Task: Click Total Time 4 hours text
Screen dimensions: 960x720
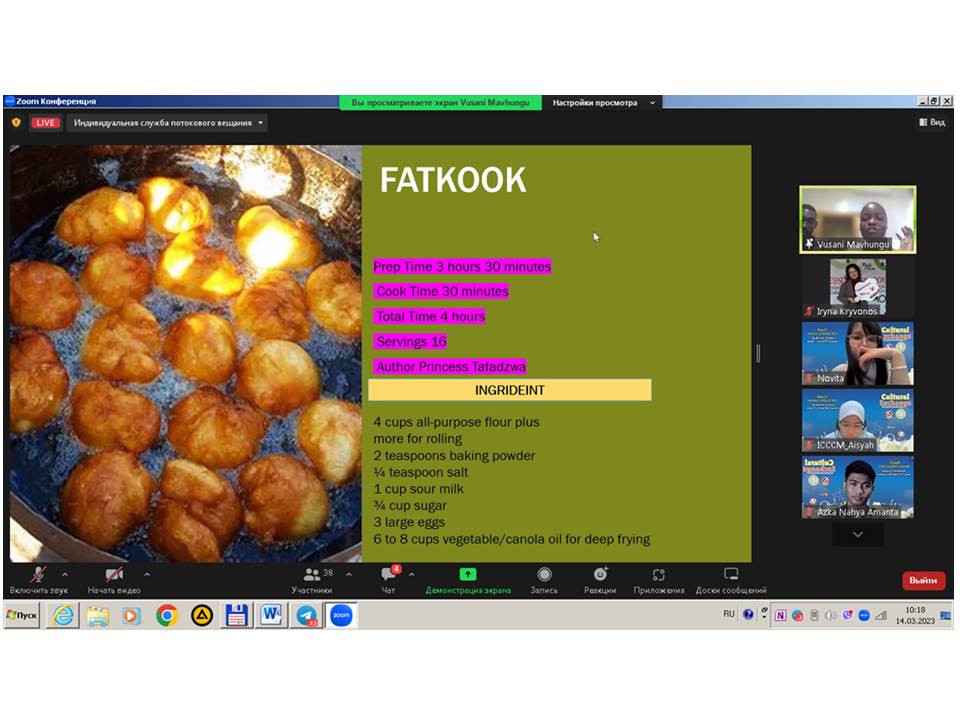Action: tap(430, 316)
